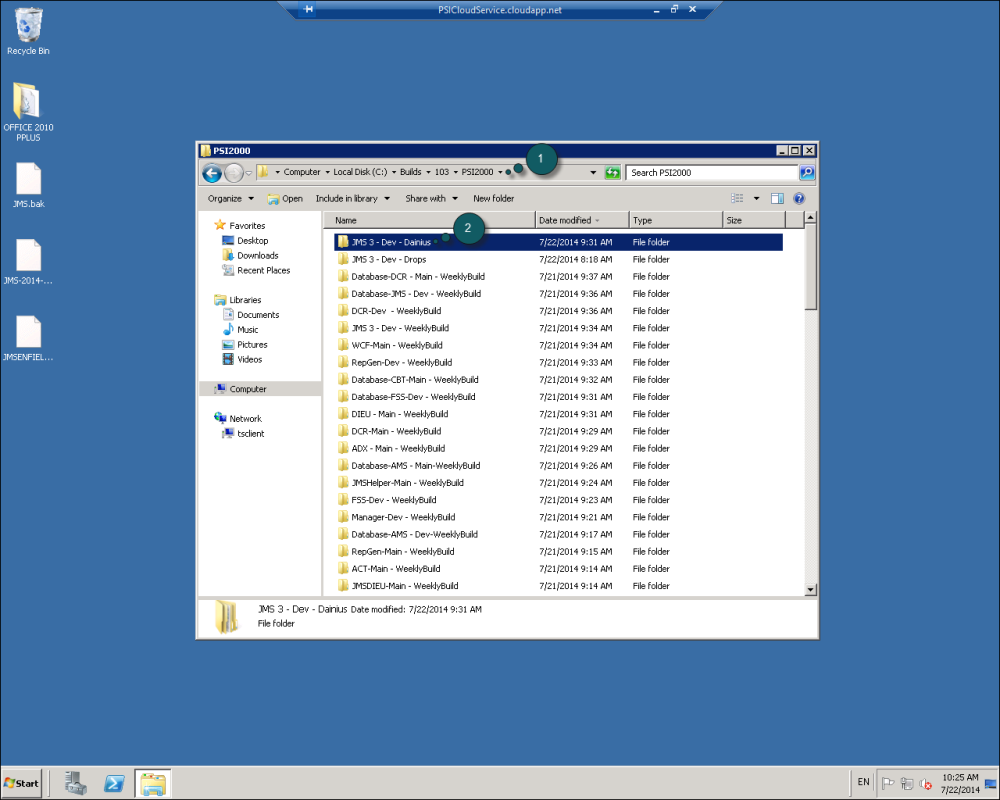Click the Back navigation arrow
The height and width of the screenshot is (800, 1000).
coord(212,173)
